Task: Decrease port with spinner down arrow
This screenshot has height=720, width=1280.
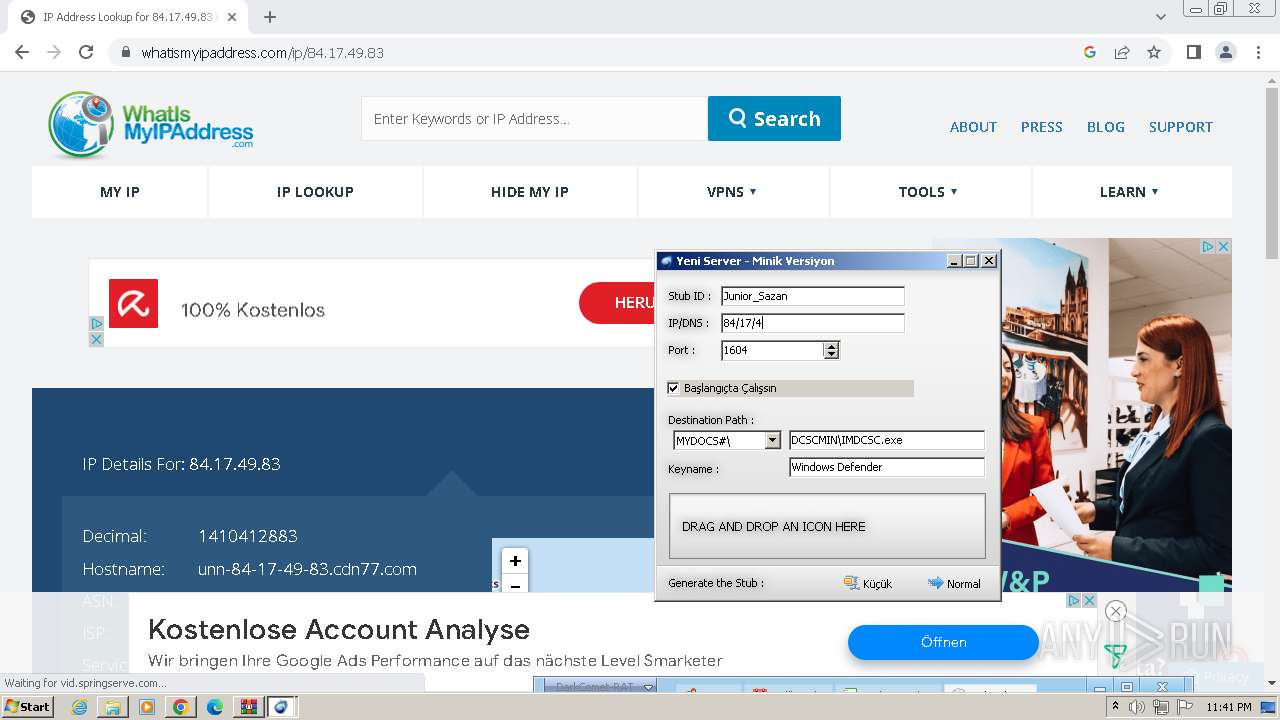Action: [x=832, y=354]
